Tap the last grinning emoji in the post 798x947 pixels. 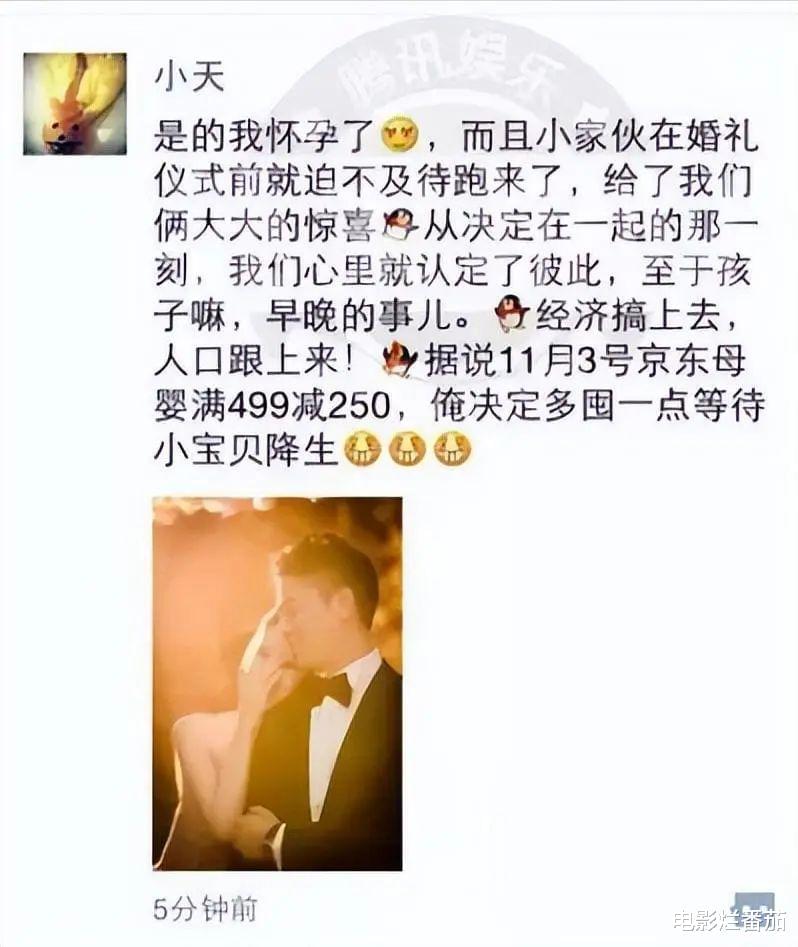point(453,450)
